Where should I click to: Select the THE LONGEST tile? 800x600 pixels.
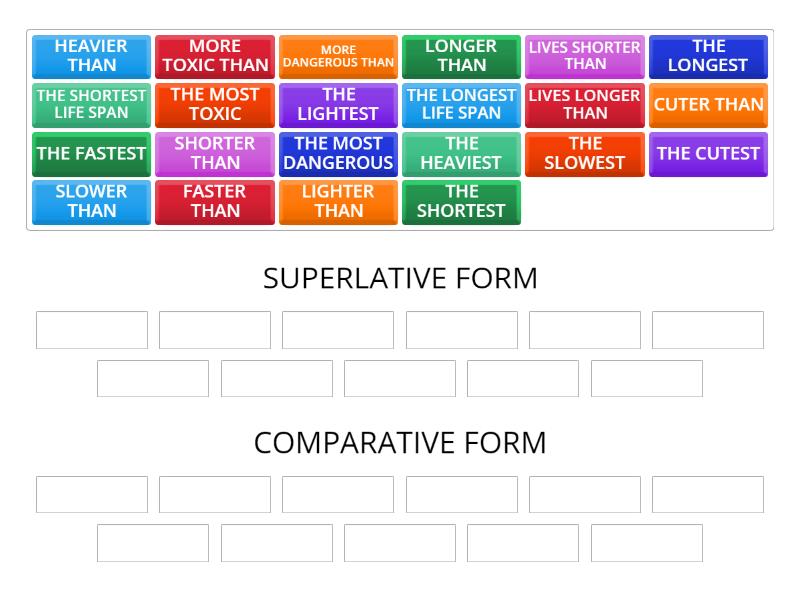(x=708, y=55)
